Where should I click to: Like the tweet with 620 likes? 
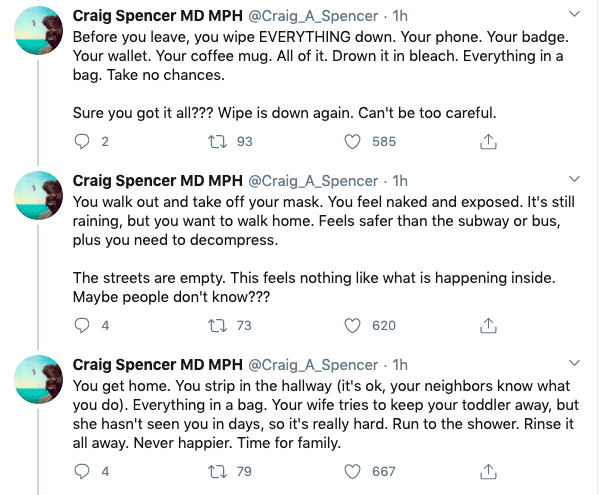click(x=352, y=325)
